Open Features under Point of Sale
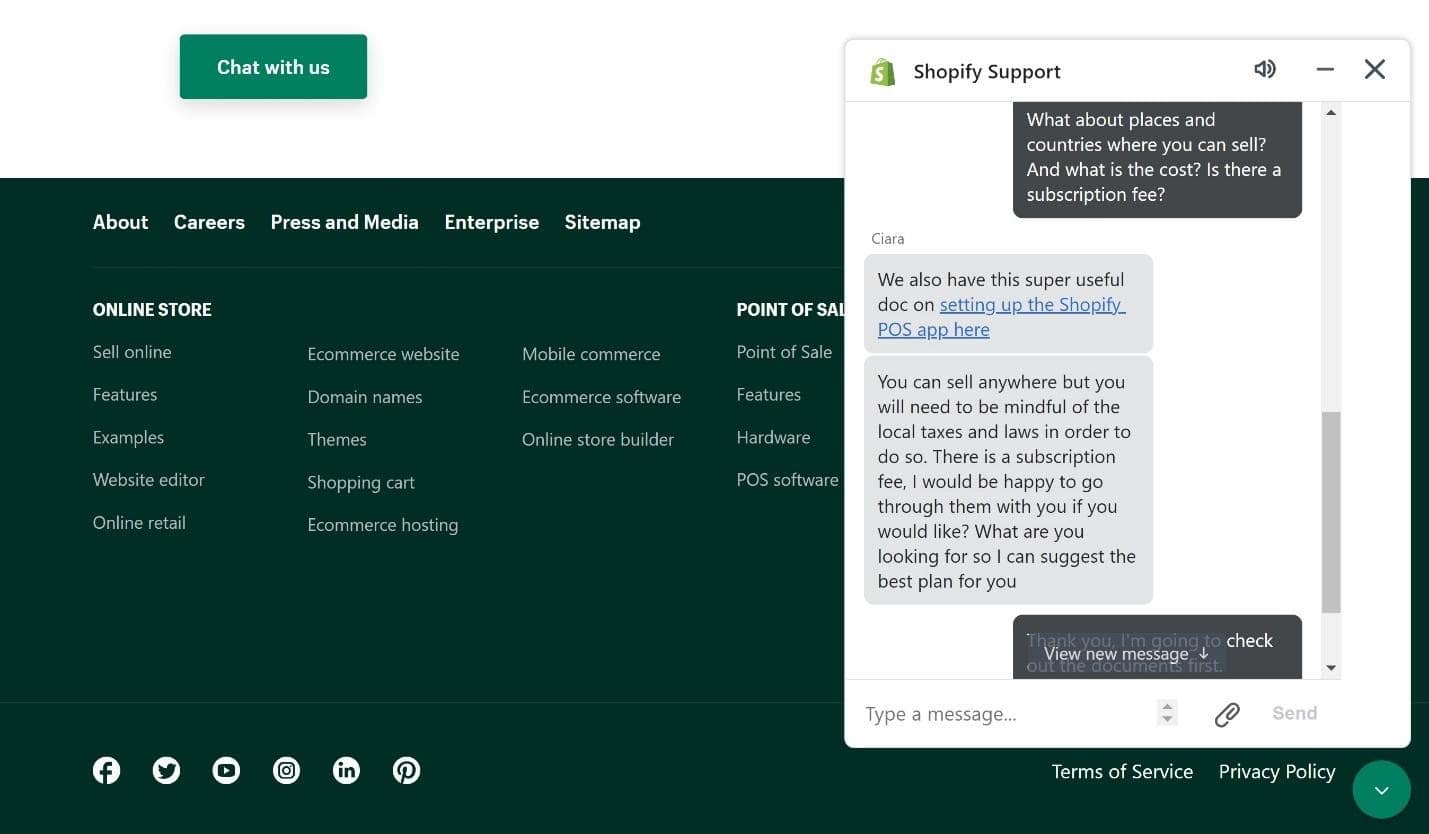1429x834 pixels. coord(768,394)
